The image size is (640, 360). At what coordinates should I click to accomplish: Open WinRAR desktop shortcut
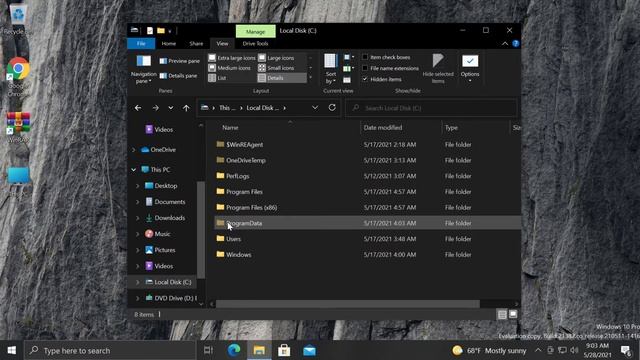(x=18, y=127)
